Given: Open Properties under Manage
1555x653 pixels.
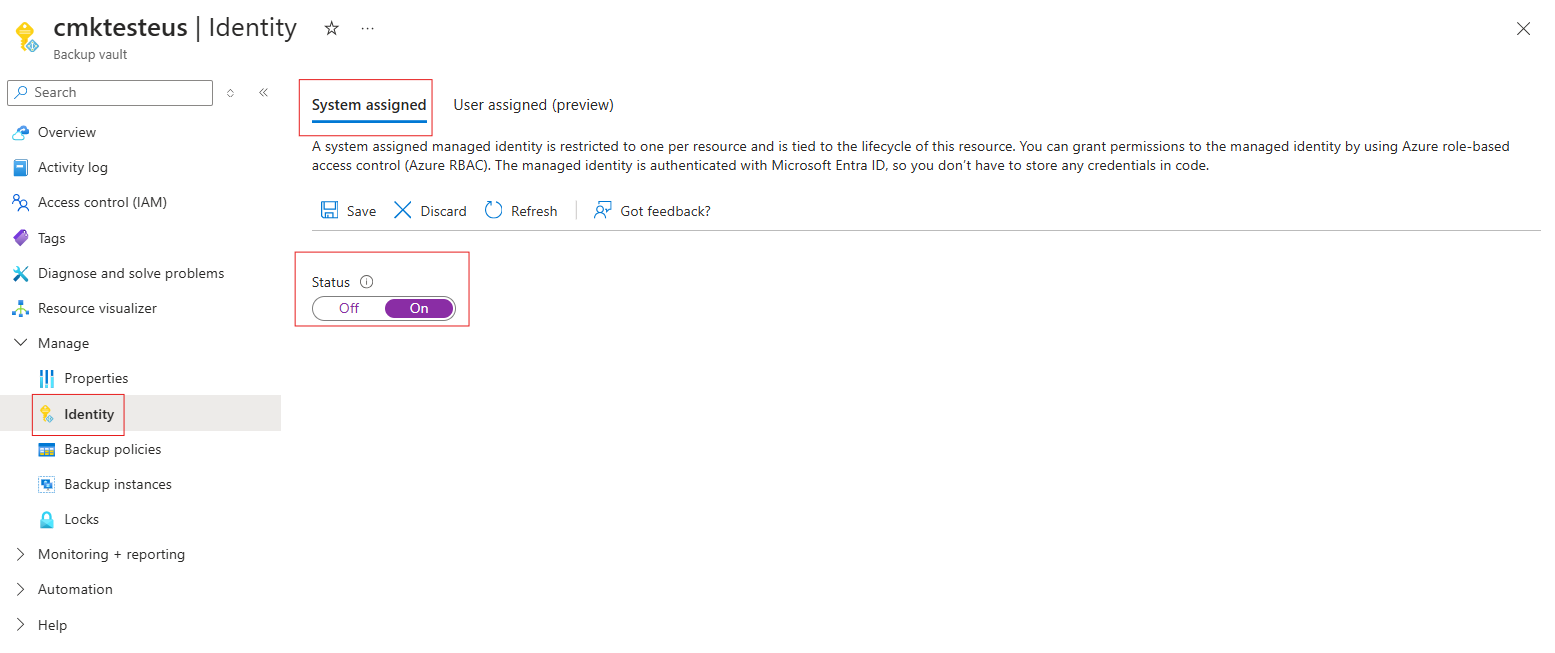Looking at the screenshot, I should [96, 378].
